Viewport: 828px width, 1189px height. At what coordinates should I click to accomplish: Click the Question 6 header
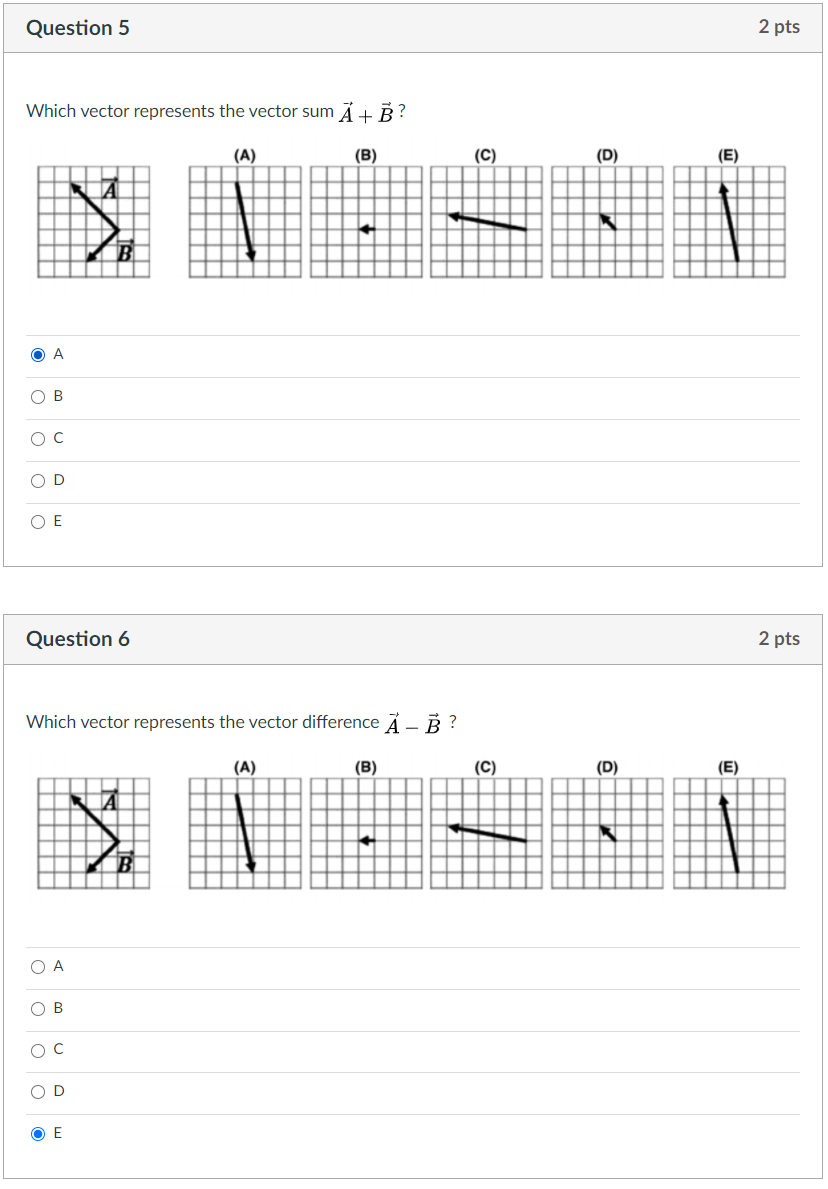pyautogui.click(x=78, y=639)
